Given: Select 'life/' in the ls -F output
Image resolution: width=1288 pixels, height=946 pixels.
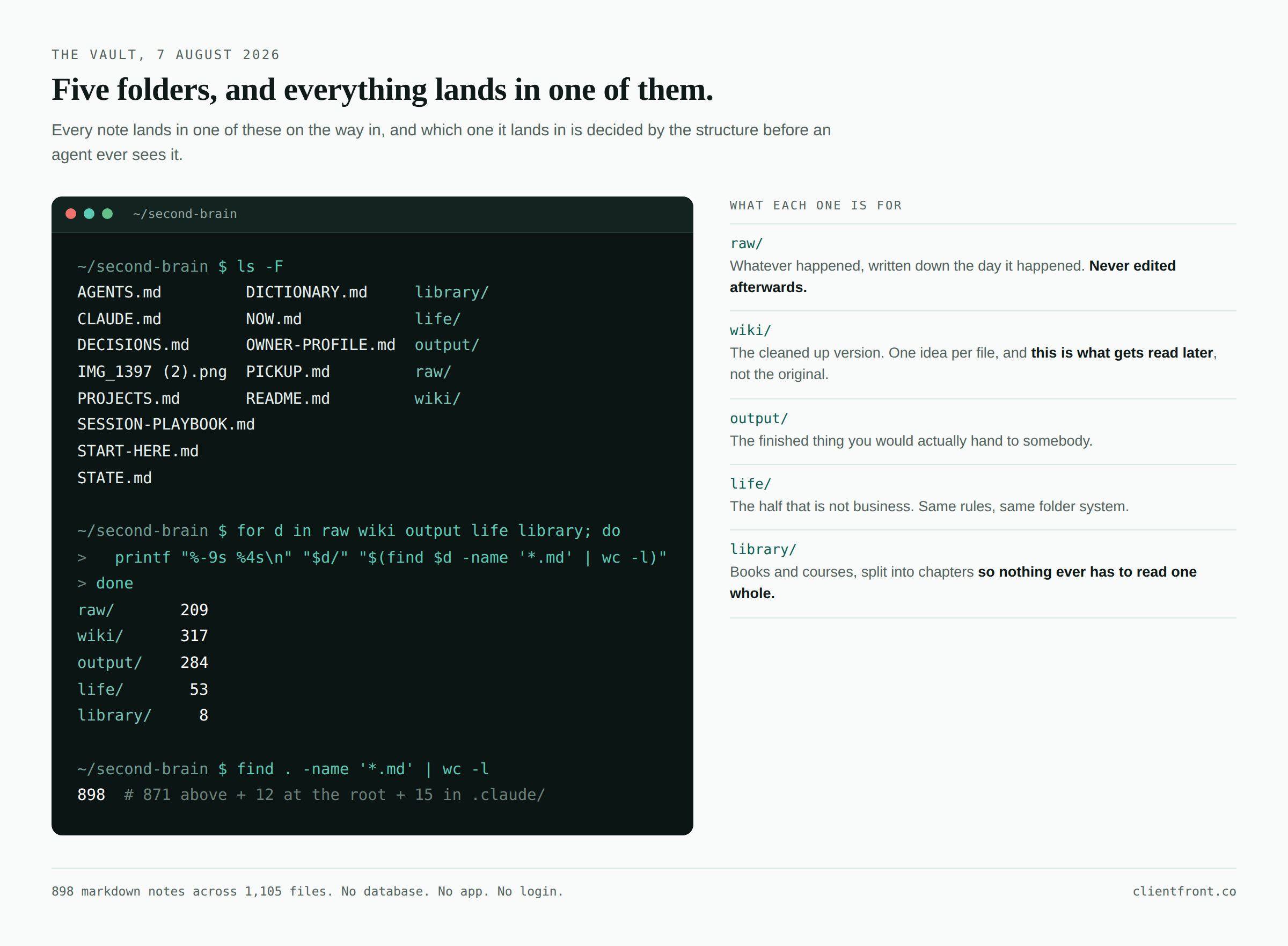Looking at the screenshot, I should 438,319.
